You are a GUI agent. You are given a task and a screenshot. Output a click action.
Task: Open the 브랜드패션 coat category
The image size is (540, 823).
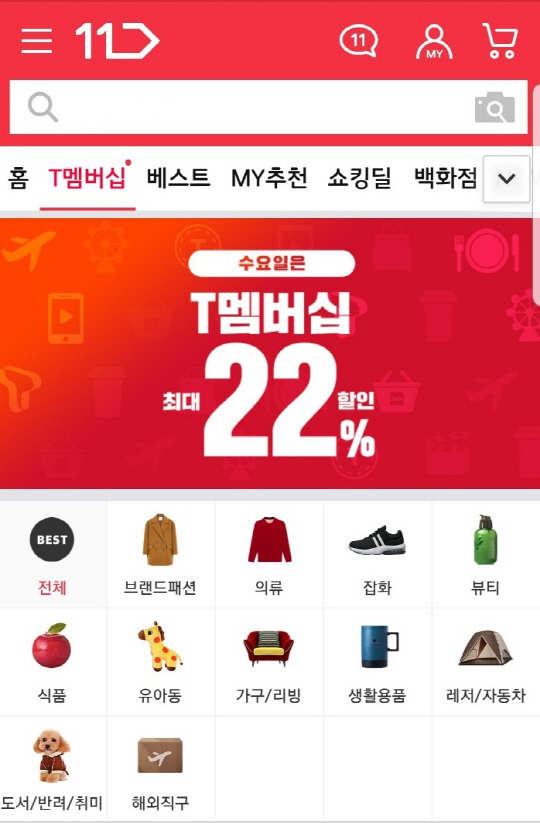coord(161,554)
